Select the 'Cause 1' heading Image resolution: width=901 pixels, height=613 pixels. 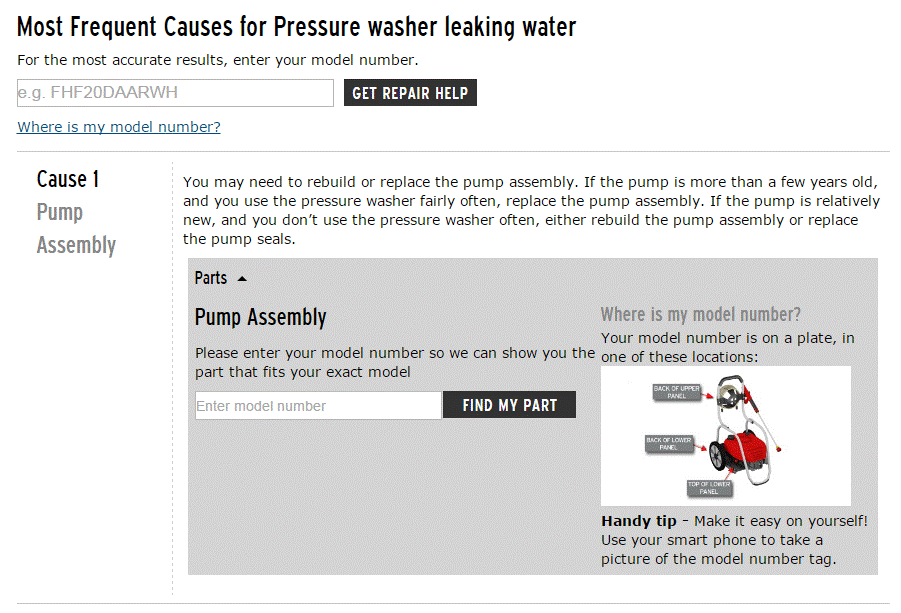click(68, 179)
